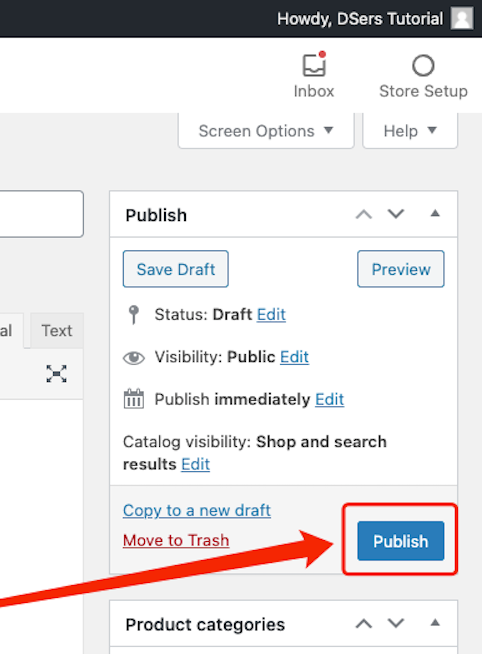Edit the Catalog visibility setting
The image size is (482, 654).
point(195,464)
